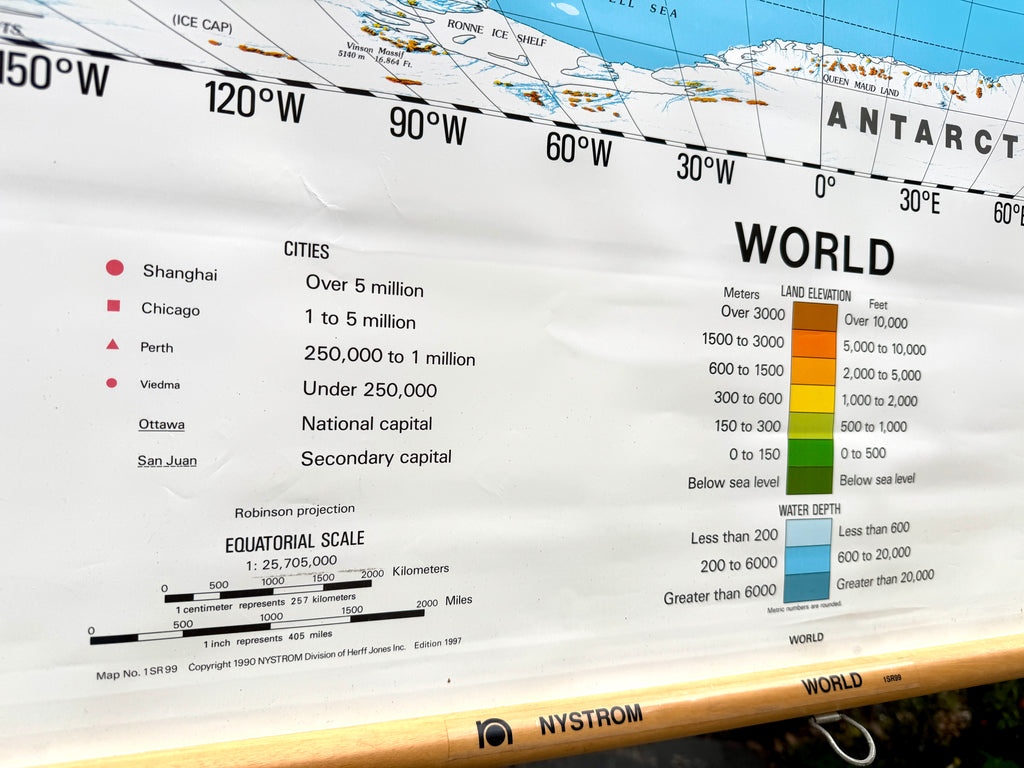Select the pale blue Less than 200 swatch
The width and height of the screenshot is (1024, 768).
coord(808,534)
